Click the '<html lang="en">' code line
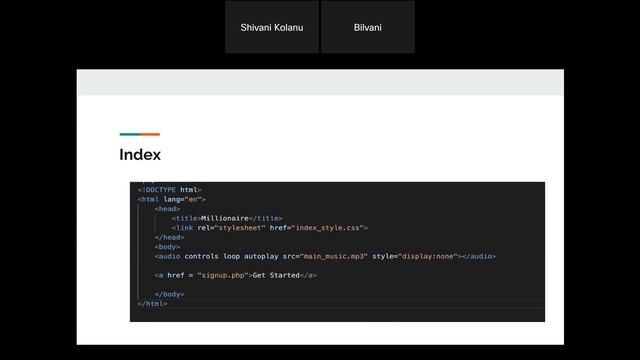This screenshot has height=360, width=640. point(171,199)
